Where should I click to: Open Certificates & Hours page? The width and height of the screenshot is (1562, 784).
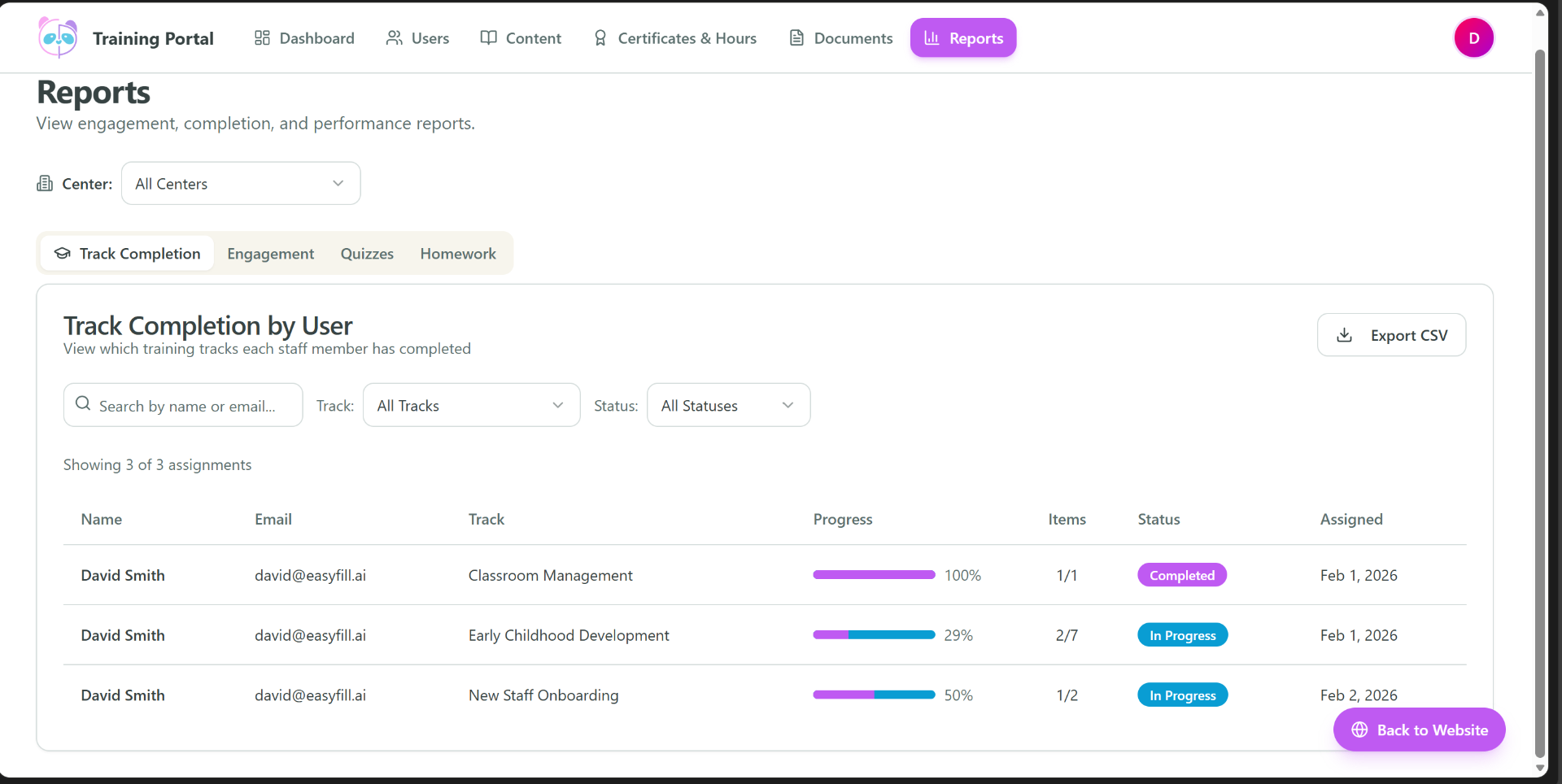(675, 38)
